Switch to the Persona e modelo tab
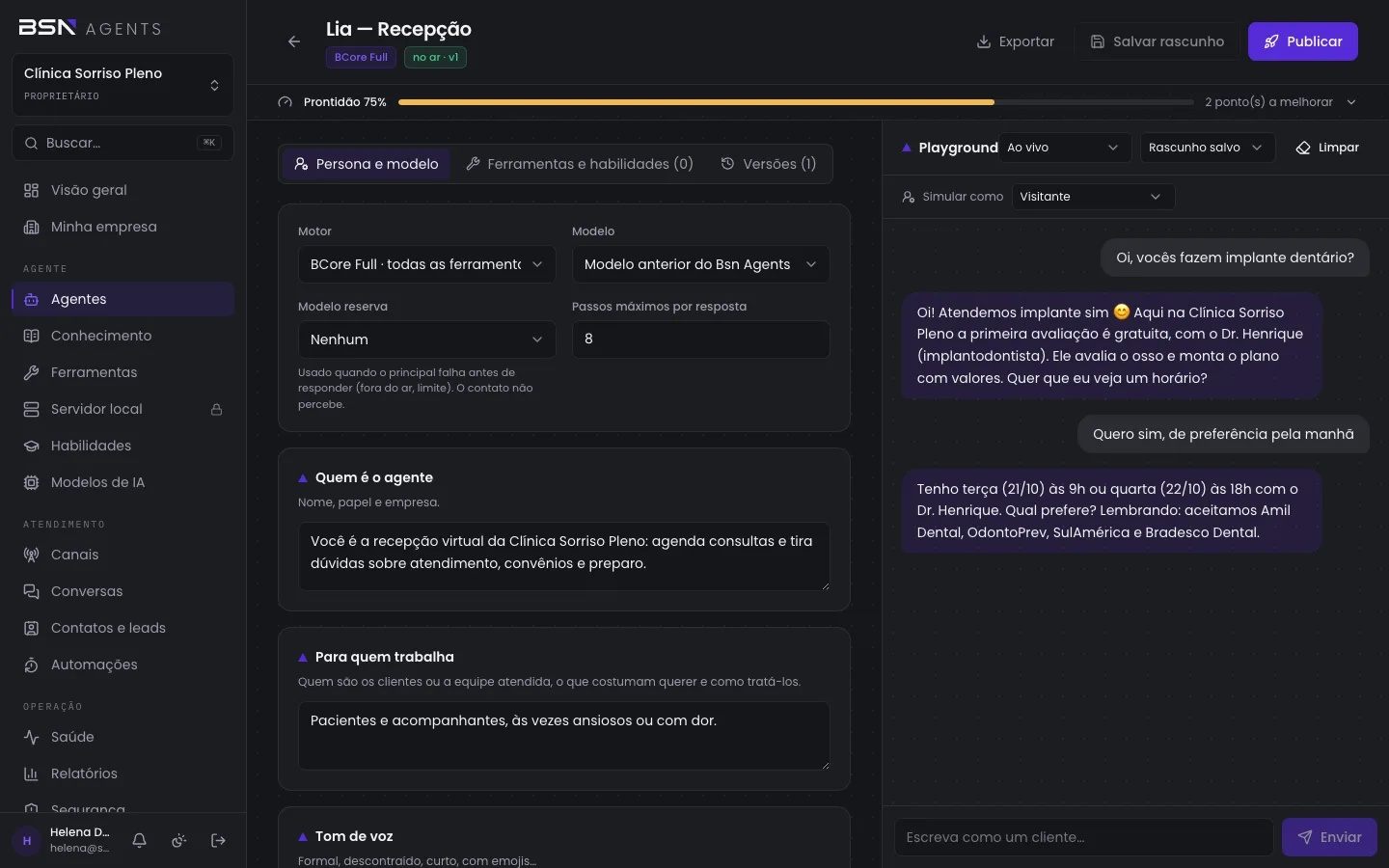 [367, 164]
